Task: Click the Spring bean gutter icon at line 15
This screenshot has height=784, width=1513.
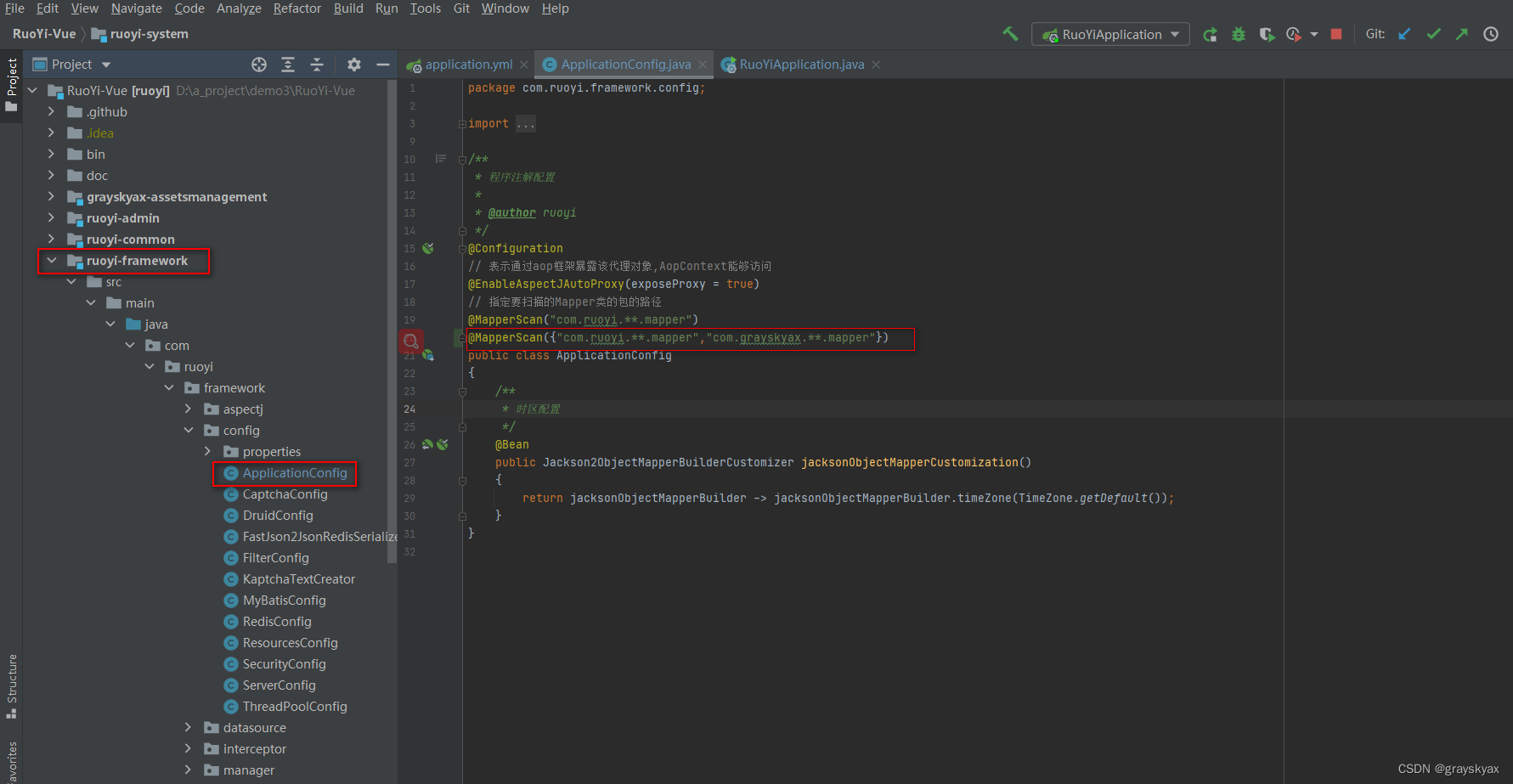Action: 428,248
